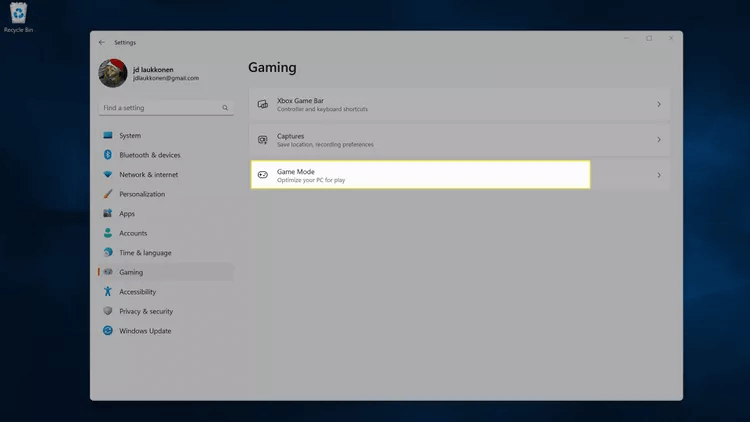Go back with the Settings back arrow

(x=101, y=43)
